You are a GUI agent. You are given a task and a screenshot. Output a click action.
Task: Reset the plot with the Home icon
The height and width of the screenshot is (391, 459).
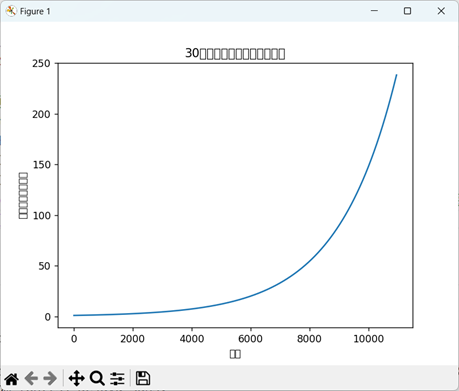pos(11,379)
